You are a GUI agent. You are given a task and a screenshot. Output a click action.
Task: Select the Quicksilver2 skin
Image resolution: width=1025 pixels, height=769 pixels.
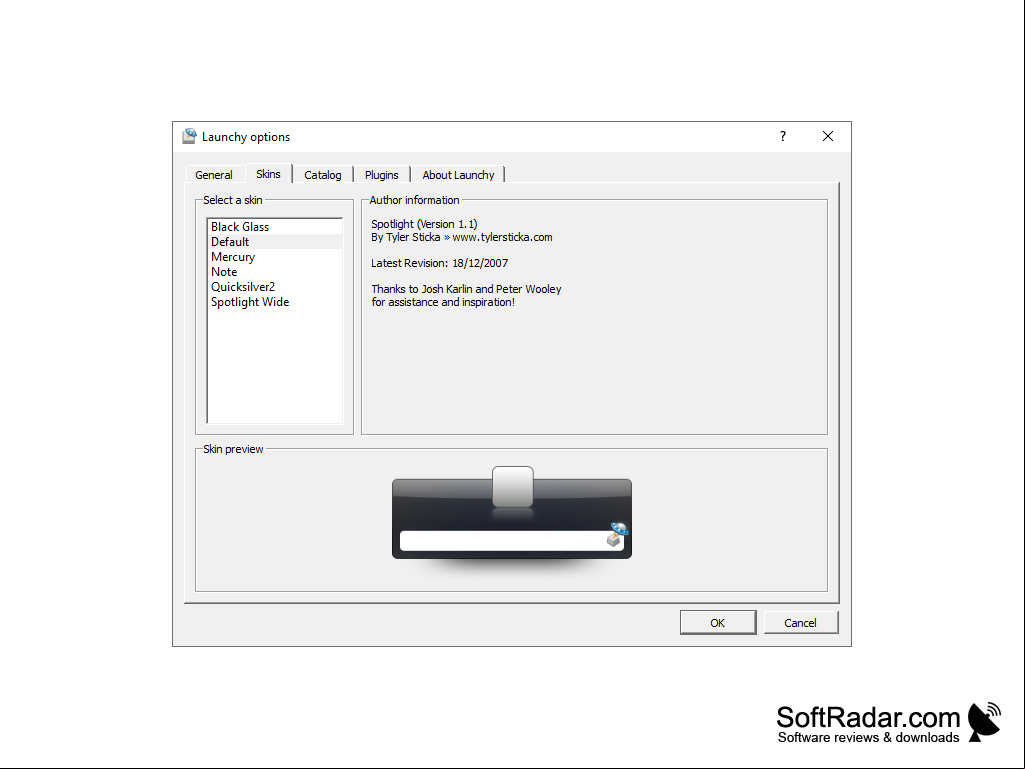(275, 287)
